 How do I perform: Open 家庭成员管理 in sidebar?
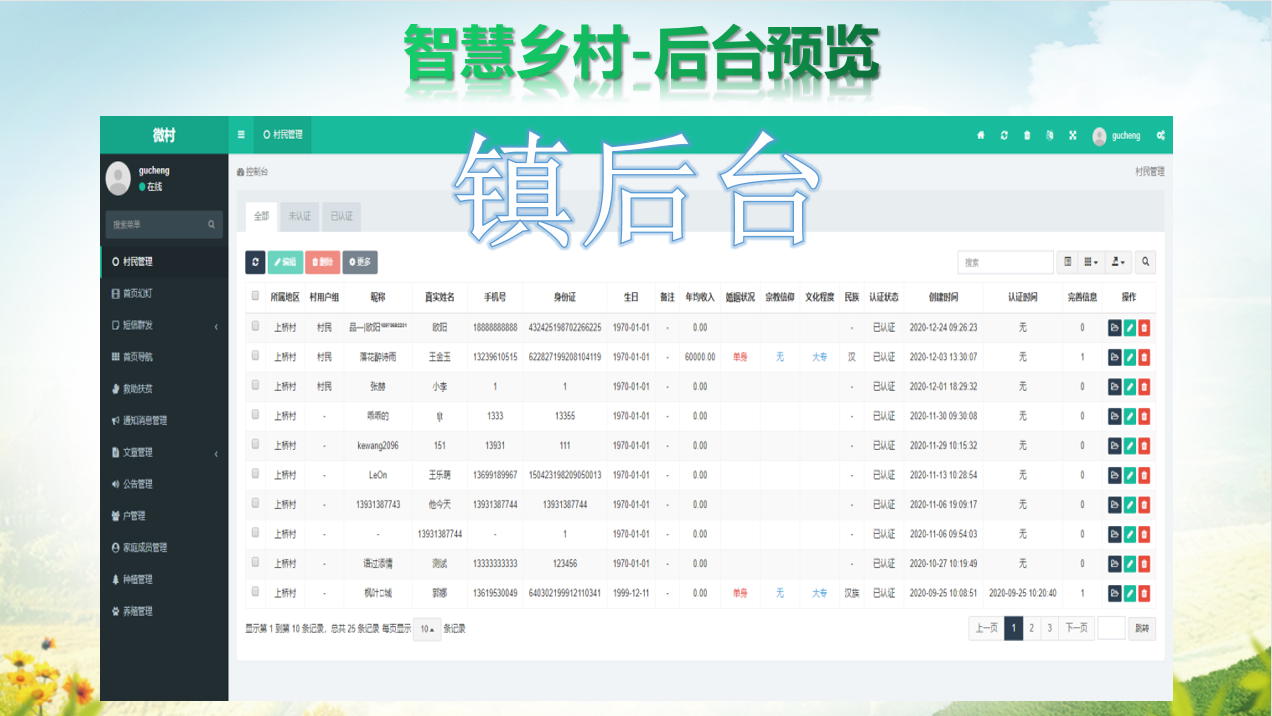[164, 547]
